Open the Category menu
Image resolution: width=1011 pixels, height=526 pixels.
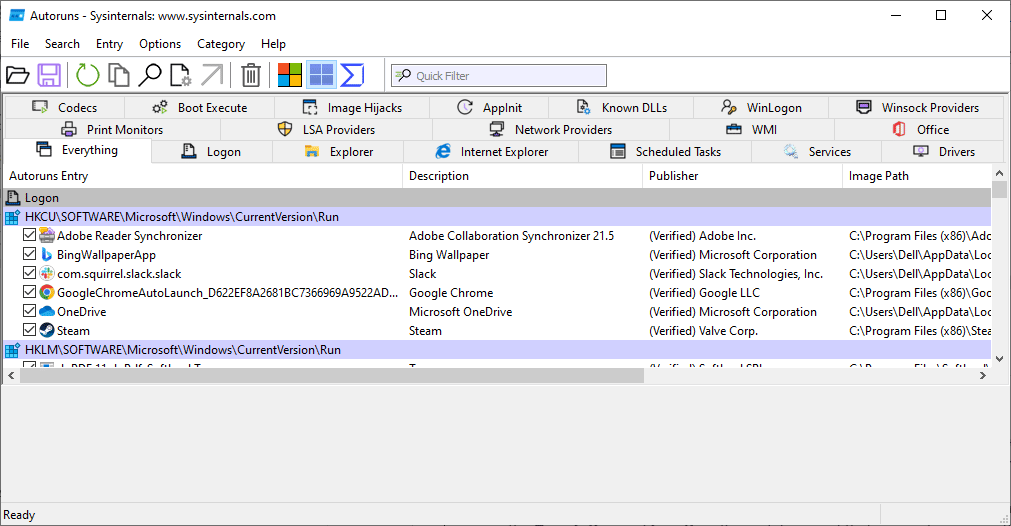coord(221,44)
